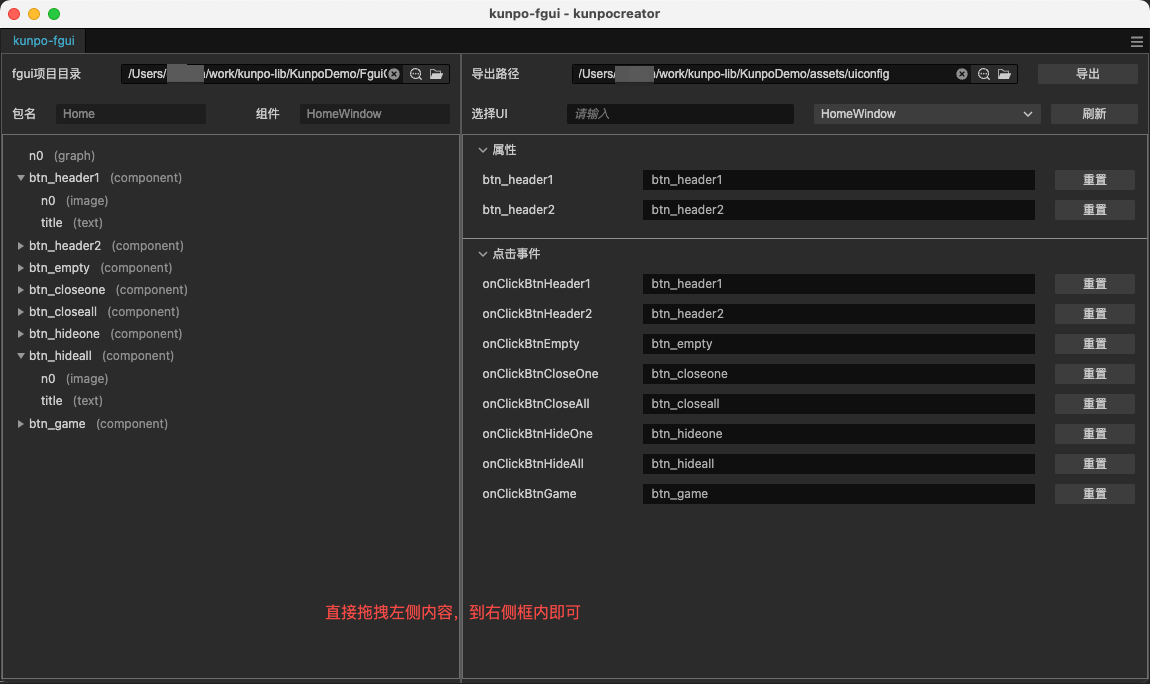The image size is (1150, 684).
Task: Open folder browser for fgui project directory
Action: pyautogui.click(x=436, y=73)
